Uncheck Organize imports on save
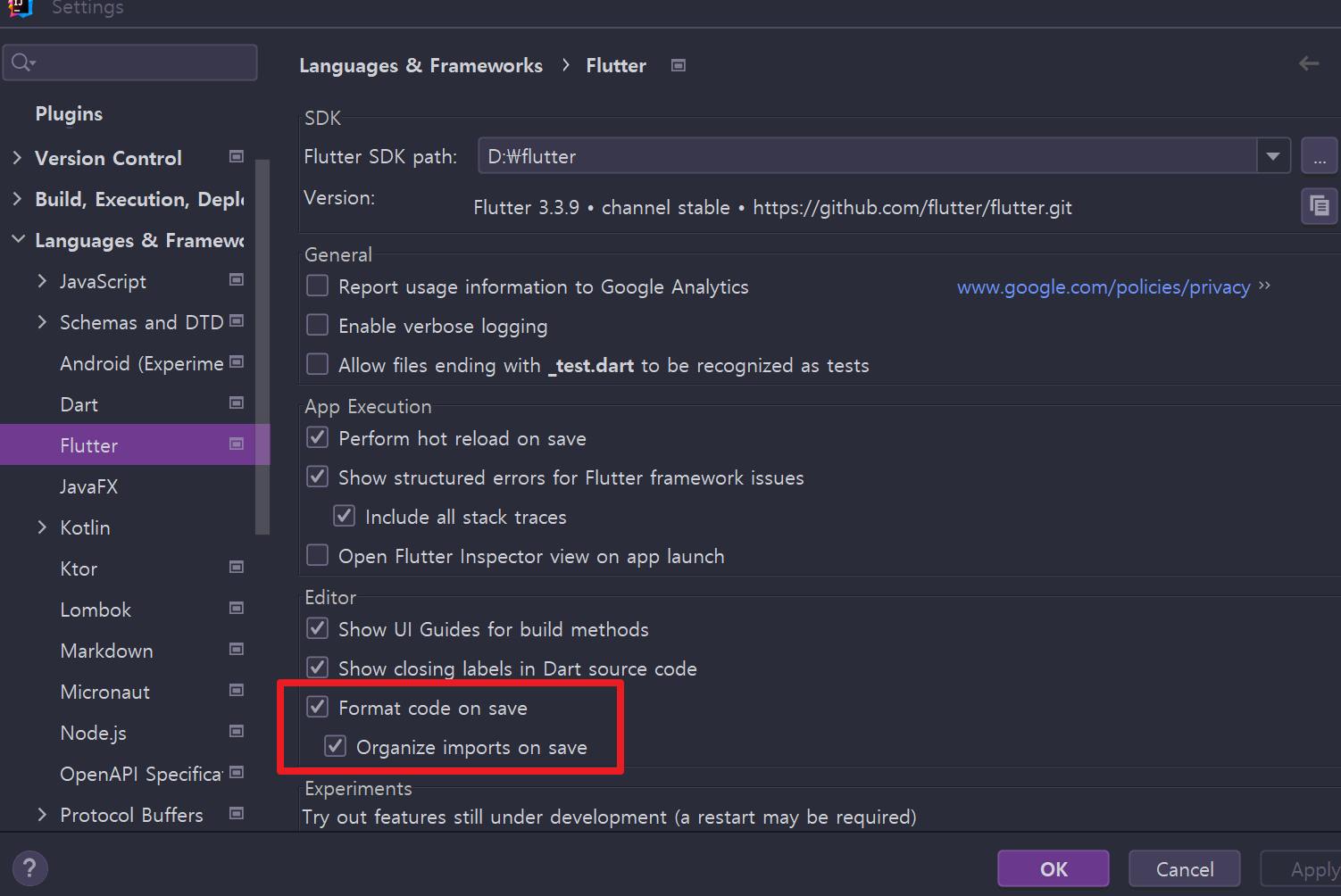This screenshot has height=896, width=1341. (x=335, y=746)
